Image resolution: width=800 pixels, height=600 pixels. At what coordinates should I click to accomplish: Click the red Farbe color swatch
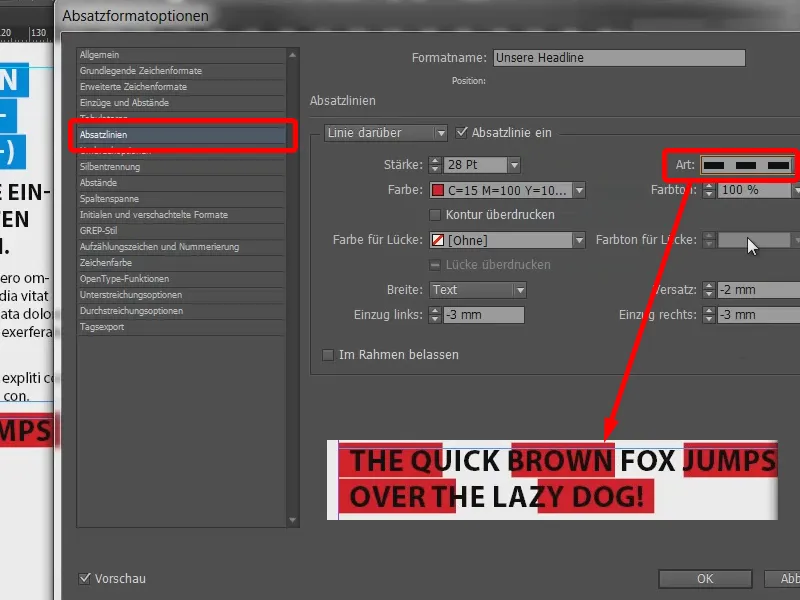438,190
